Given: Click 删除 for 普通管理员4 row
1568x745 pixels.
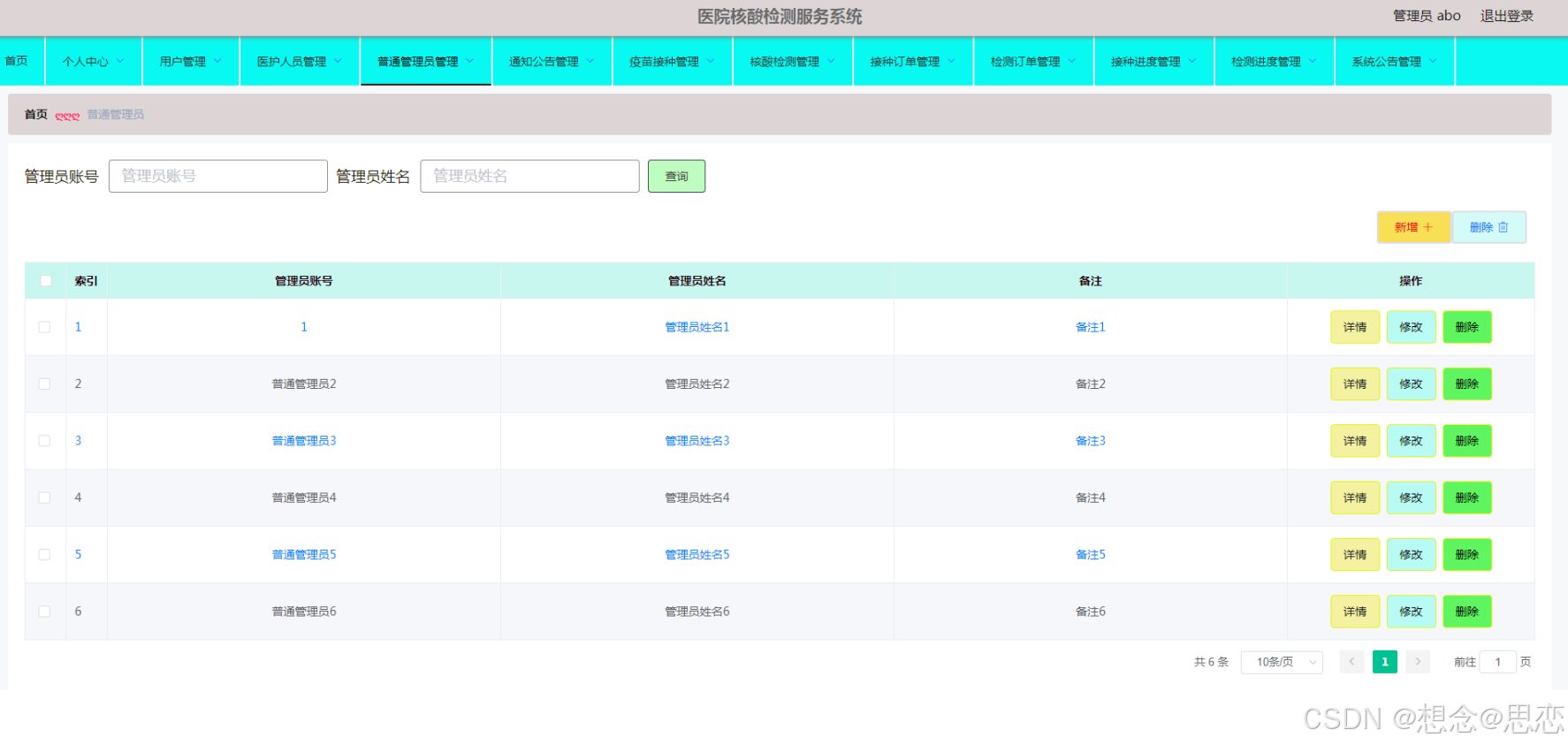Looking at the screenshot, I should tap(1467, 498).
